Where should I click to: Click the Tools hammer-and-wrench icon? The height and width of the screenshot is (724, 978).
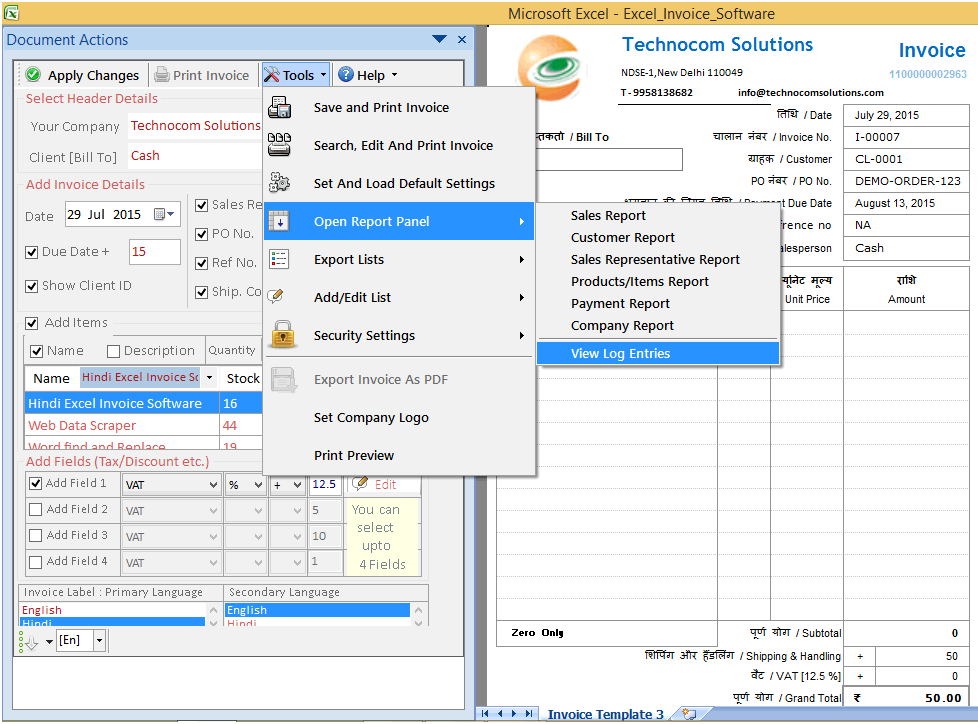tap(272, 74)
